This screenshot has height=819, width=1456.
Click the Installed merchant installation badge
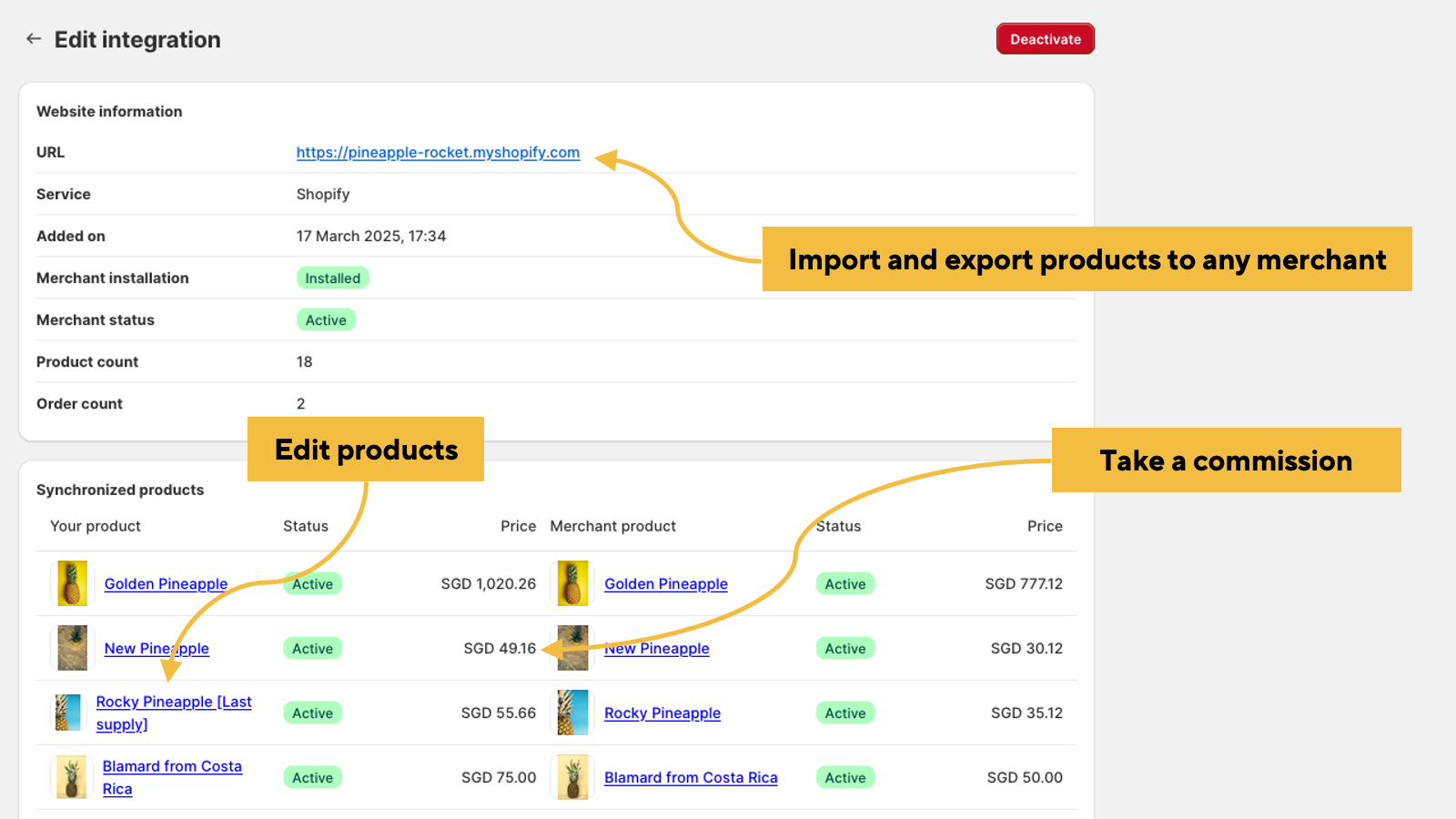pyautogui.click(x=332, y=278)
